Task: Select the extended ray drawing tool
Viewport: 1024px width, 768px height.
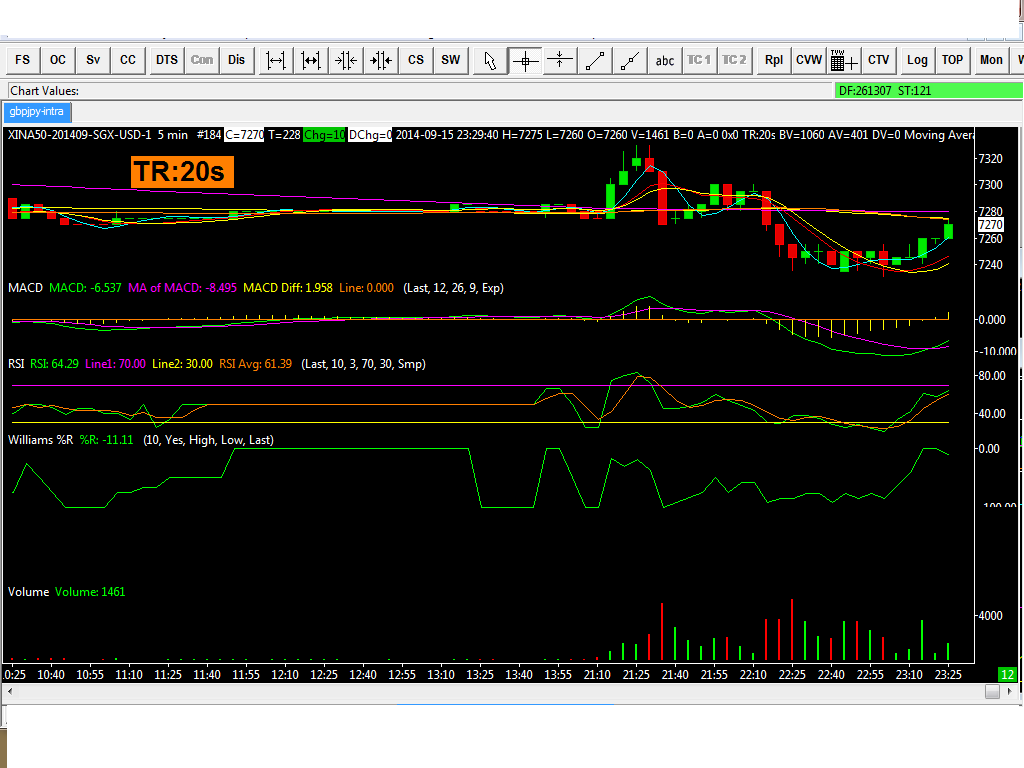Action: coord(630,60)
